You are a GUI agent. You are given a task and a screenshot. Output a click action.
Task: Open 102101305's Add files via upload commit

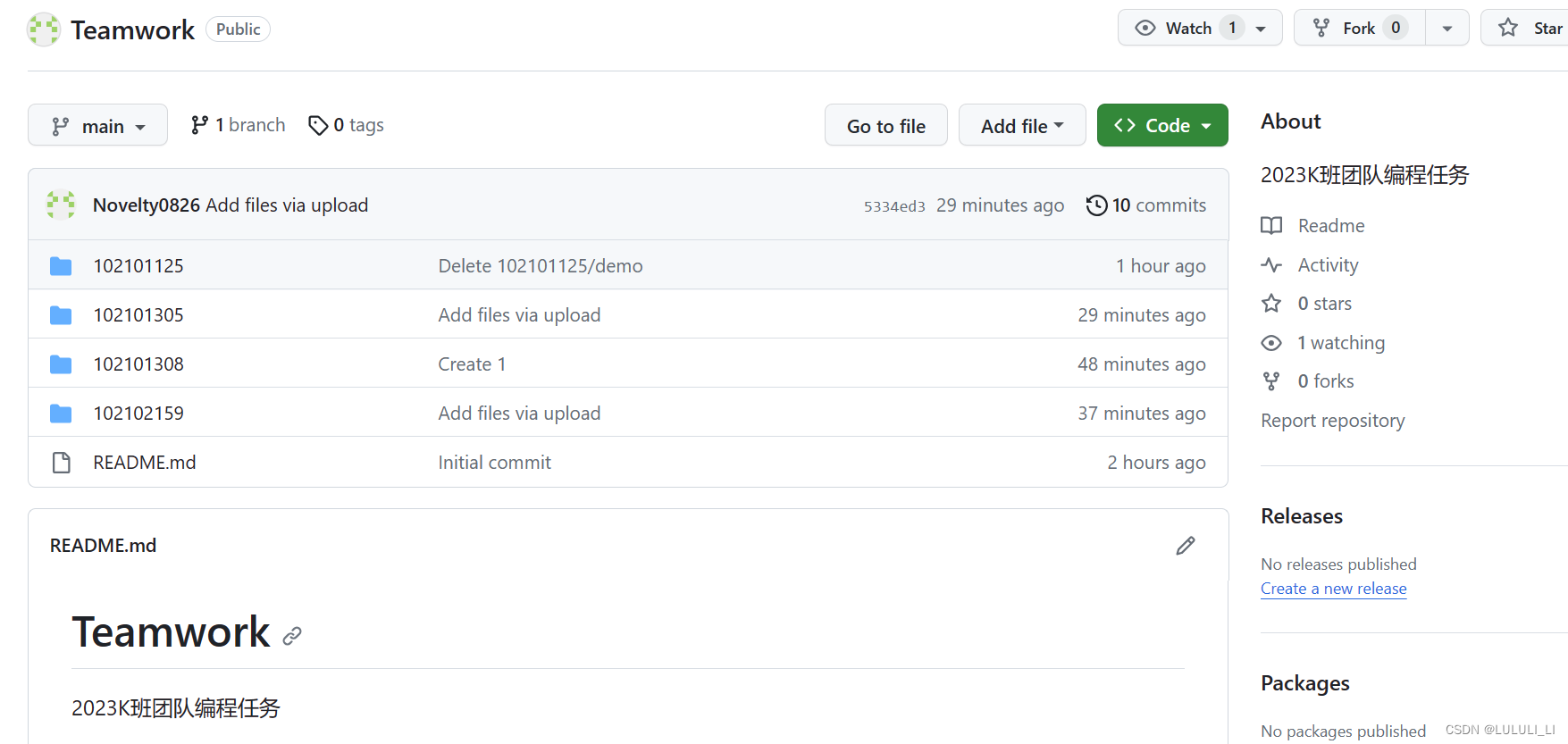click(x=519, y=315)
